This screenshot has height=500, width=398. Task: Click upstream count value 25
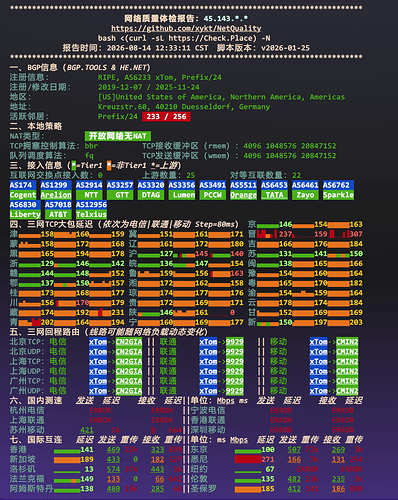click(191, 175)
